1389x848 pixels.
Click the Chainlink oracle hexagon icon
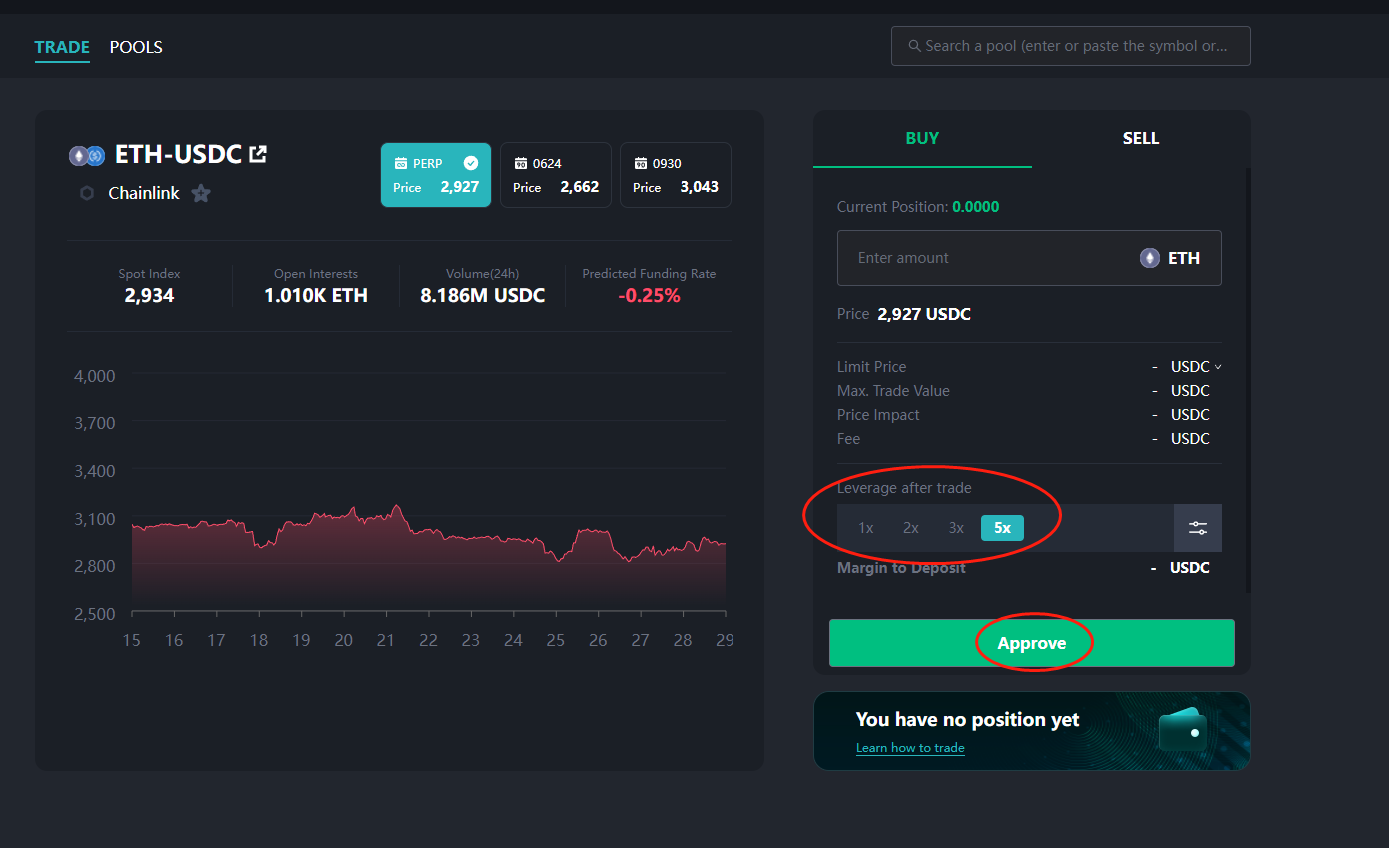(87, 193)
